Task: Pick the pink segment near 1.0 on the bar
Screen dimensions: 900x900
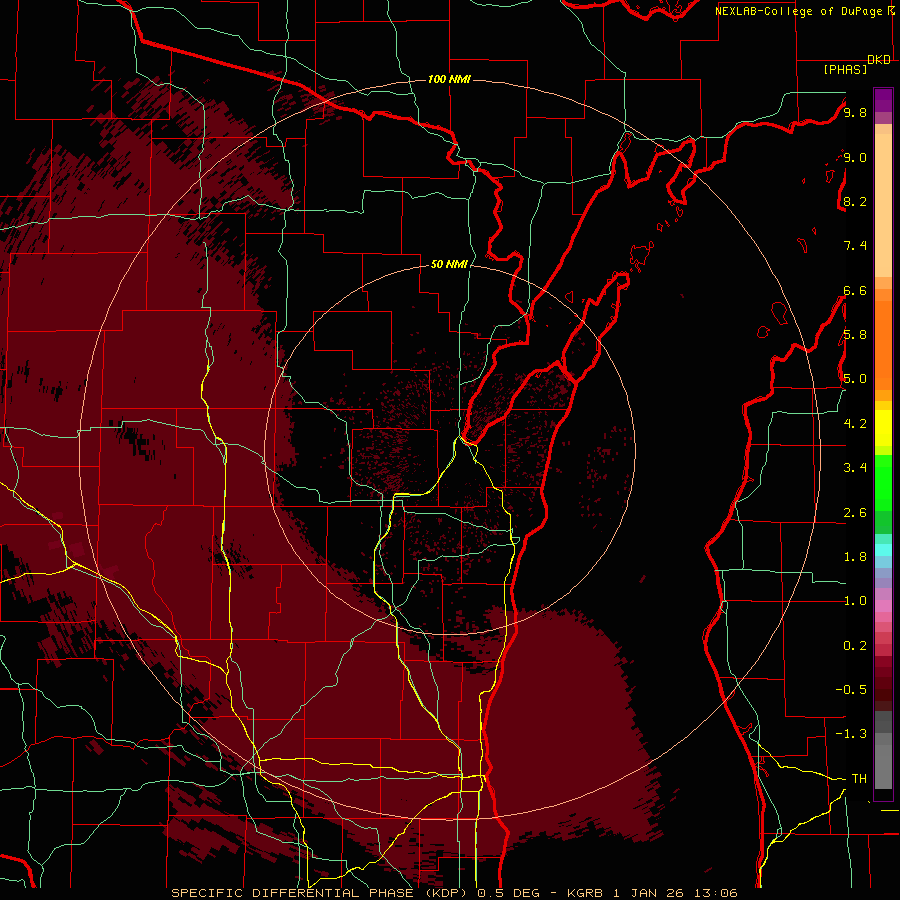Action: tap(883, 606)
